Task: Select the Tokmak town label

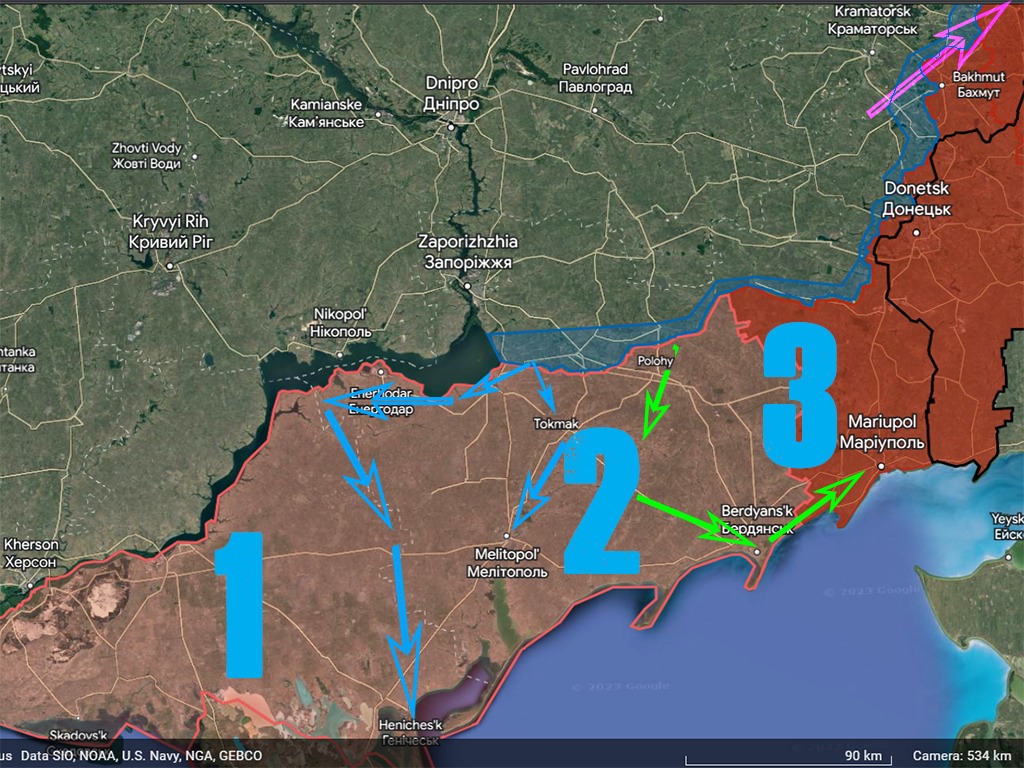Action: pos(557,424)
